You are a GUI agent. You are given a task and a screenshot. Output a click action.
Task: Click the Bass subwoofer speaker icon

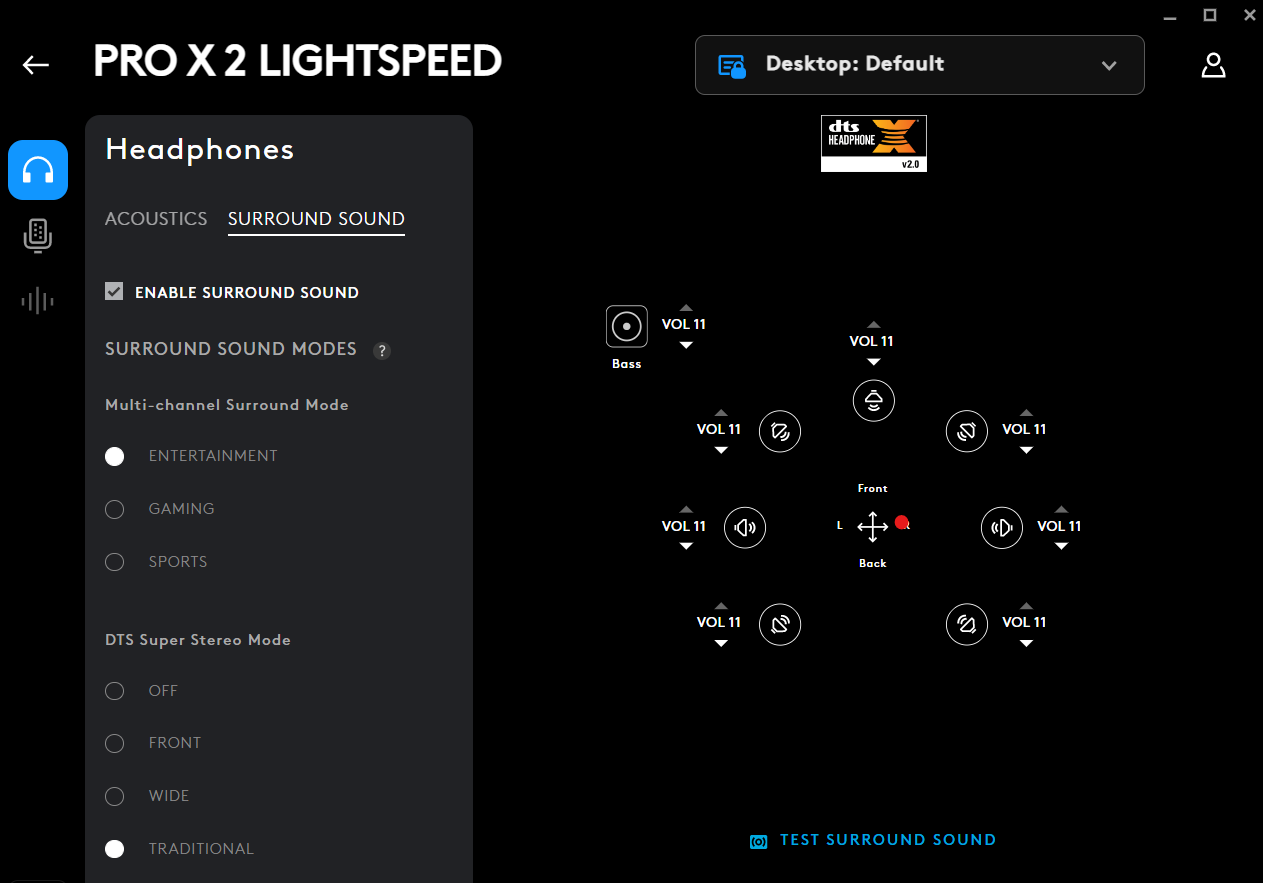pyautogui.click(x=627, y=326)
